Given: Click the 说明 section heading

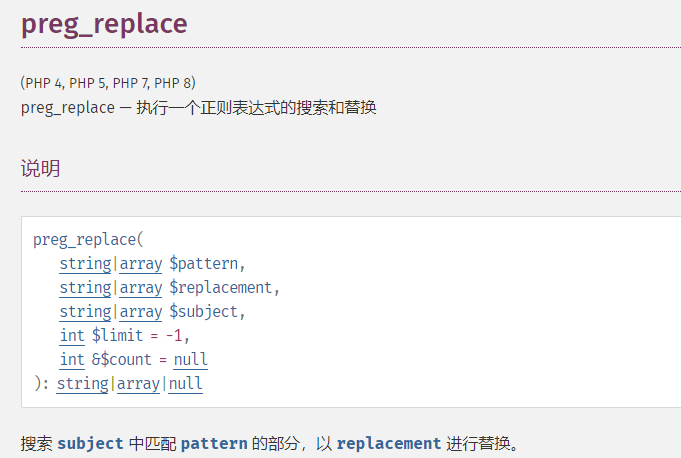Looking at the screenshot, I should click(41, 169).
